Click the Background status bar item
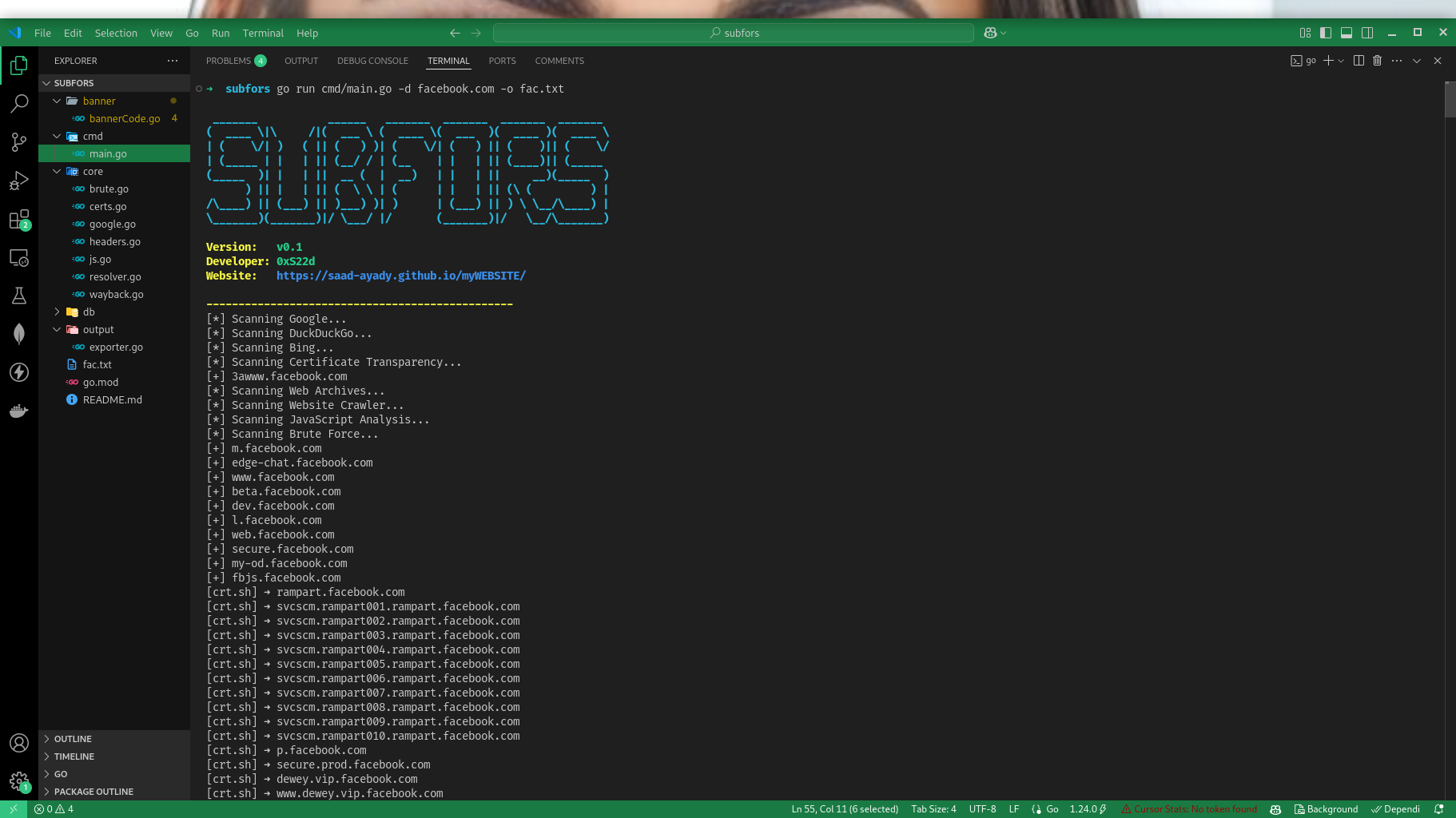 [1327, 809]
